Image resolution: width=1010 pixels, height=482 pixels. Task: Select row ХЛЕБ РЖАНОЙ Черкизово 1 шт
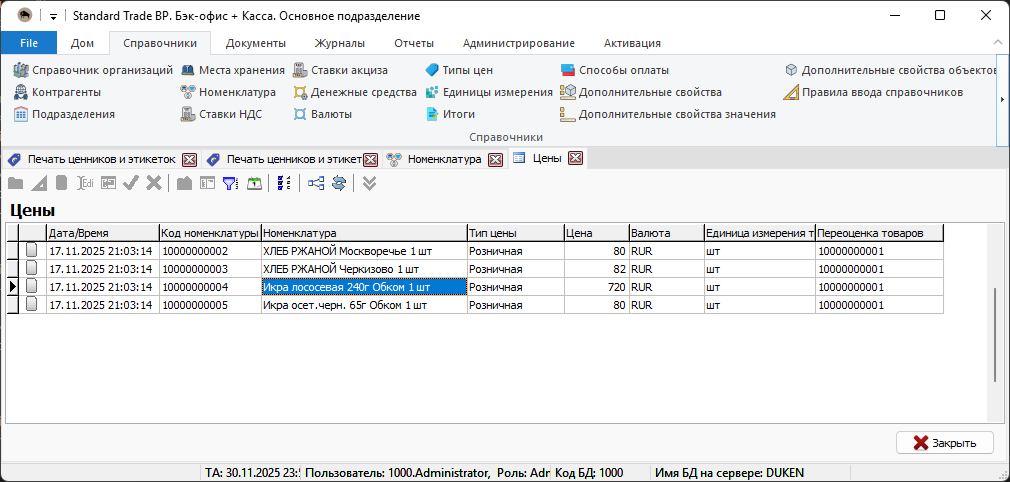[475, 269]
